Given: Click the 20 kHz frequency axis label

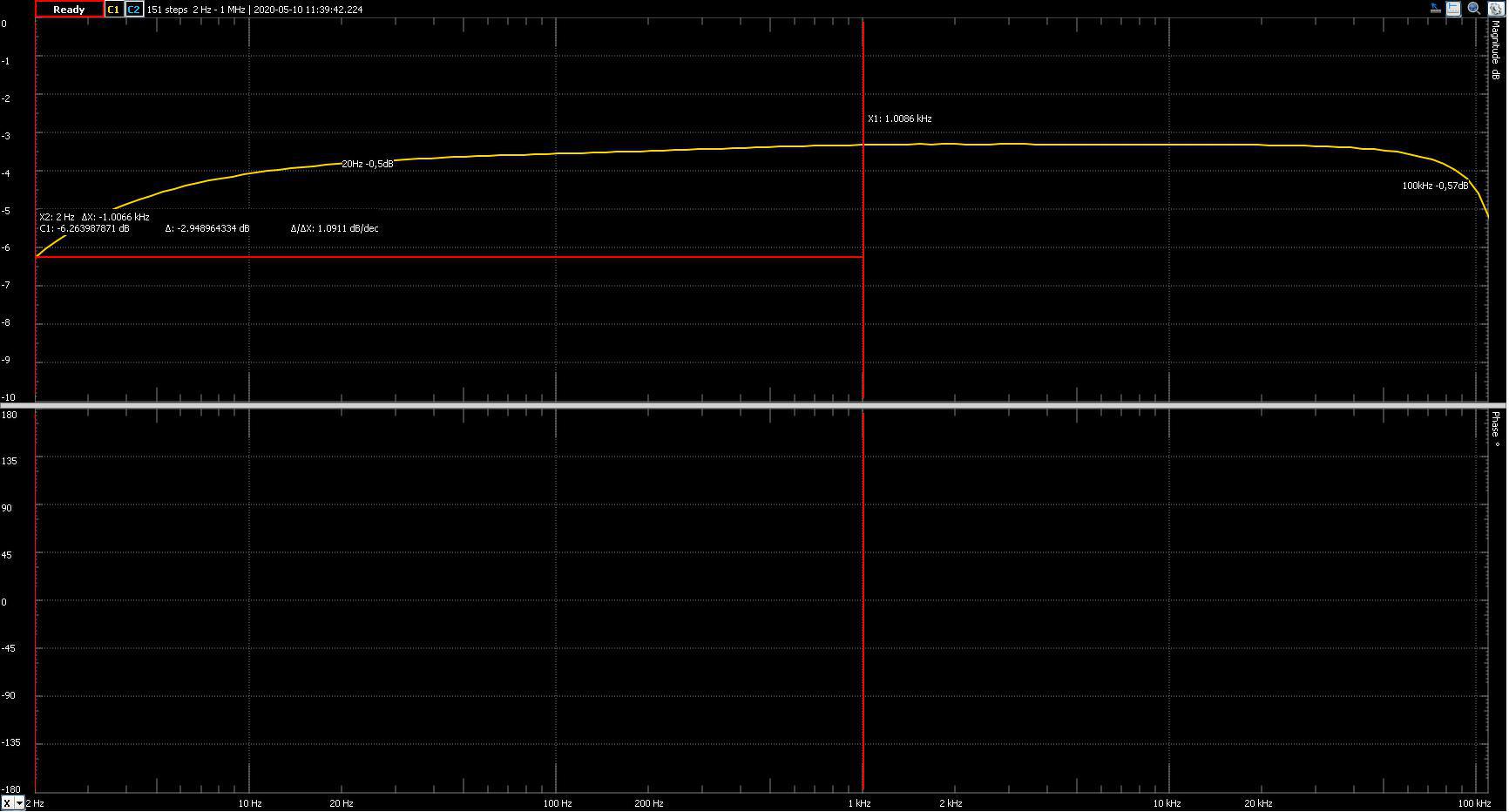Looking at the screenshot, I should [x=1258, y=803].
